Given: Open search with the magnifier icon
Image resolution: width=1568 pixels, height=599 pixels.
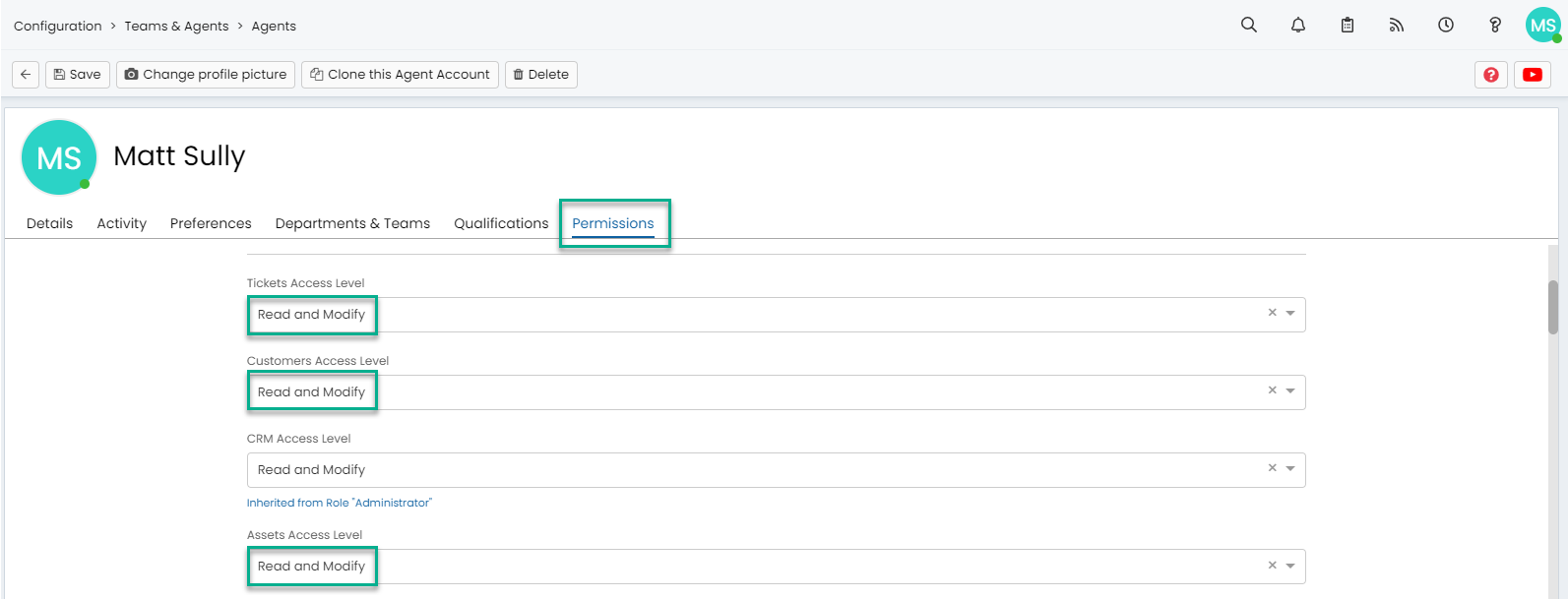Looking at the screenshot, I should 1248,26.
